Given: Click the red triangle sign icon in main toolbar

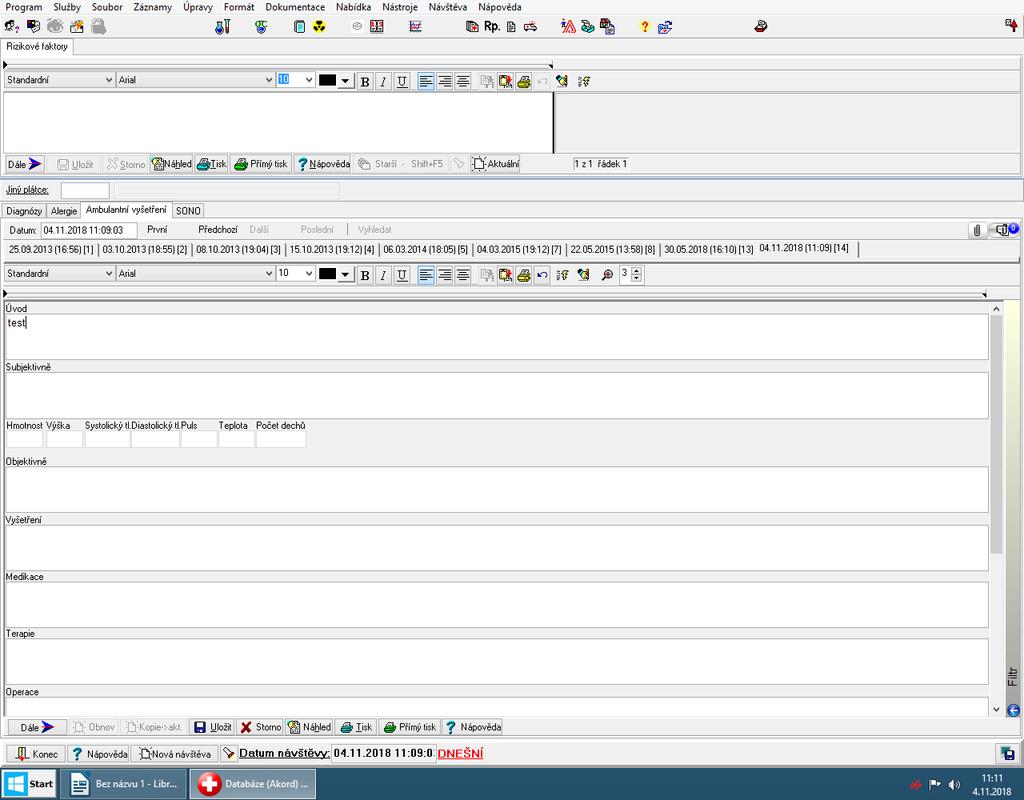Looking at the screenshot, I should coord(568,27).
